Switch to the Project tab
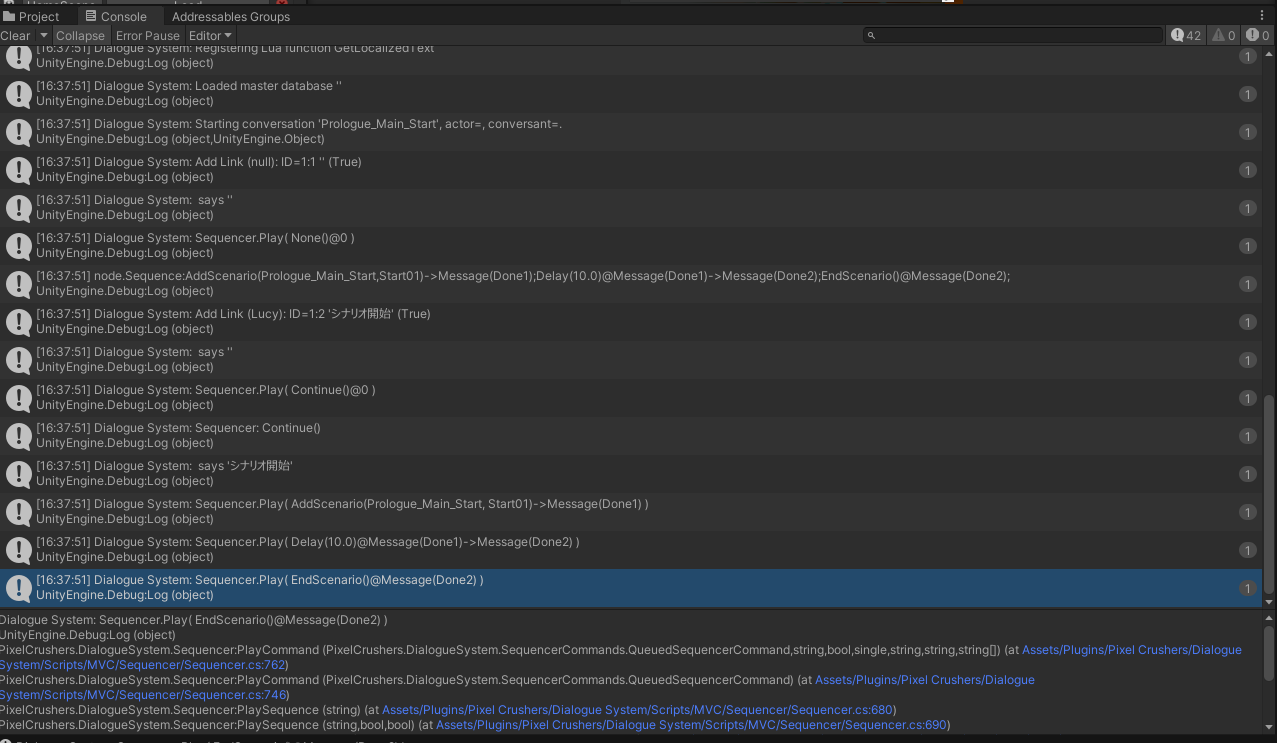Screen dimensions: 1277x743 32,16
